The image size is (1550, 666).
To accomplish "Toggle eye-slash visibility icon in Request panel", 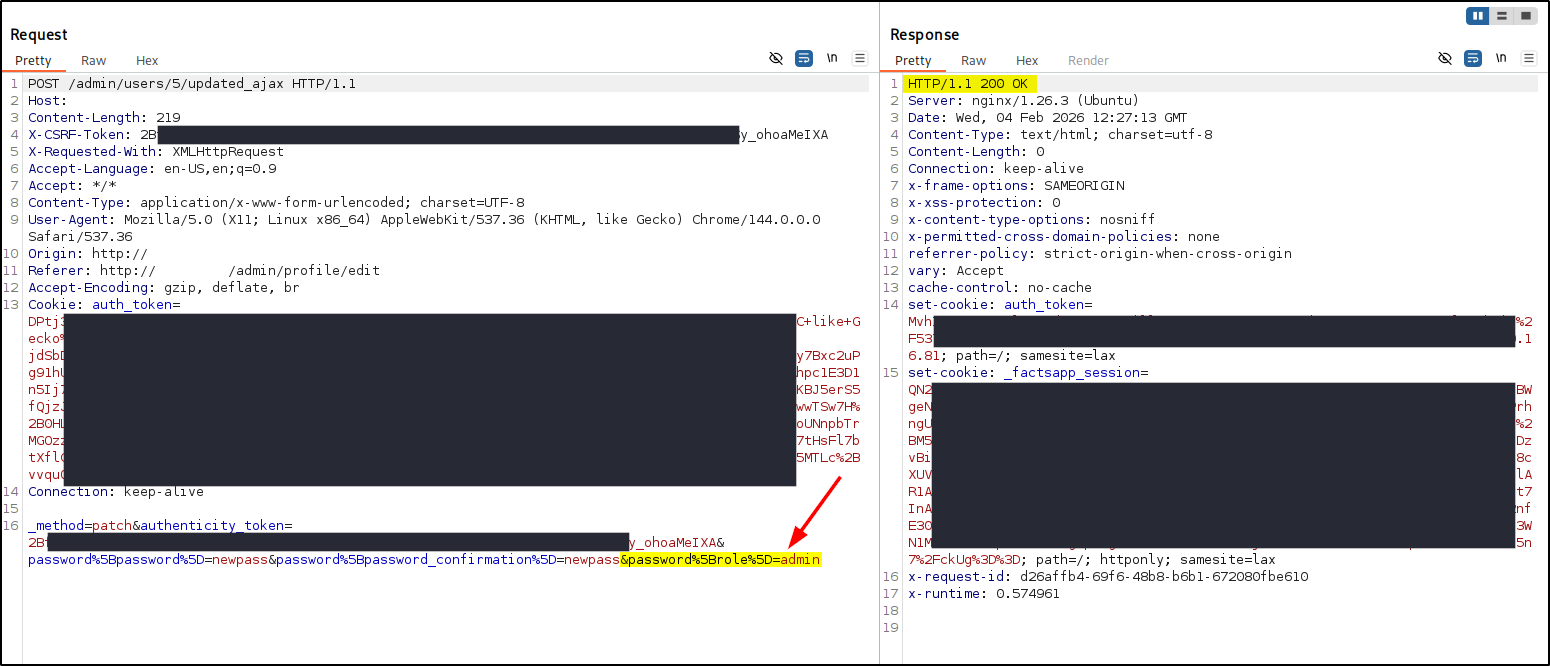I will click(776, 59).
